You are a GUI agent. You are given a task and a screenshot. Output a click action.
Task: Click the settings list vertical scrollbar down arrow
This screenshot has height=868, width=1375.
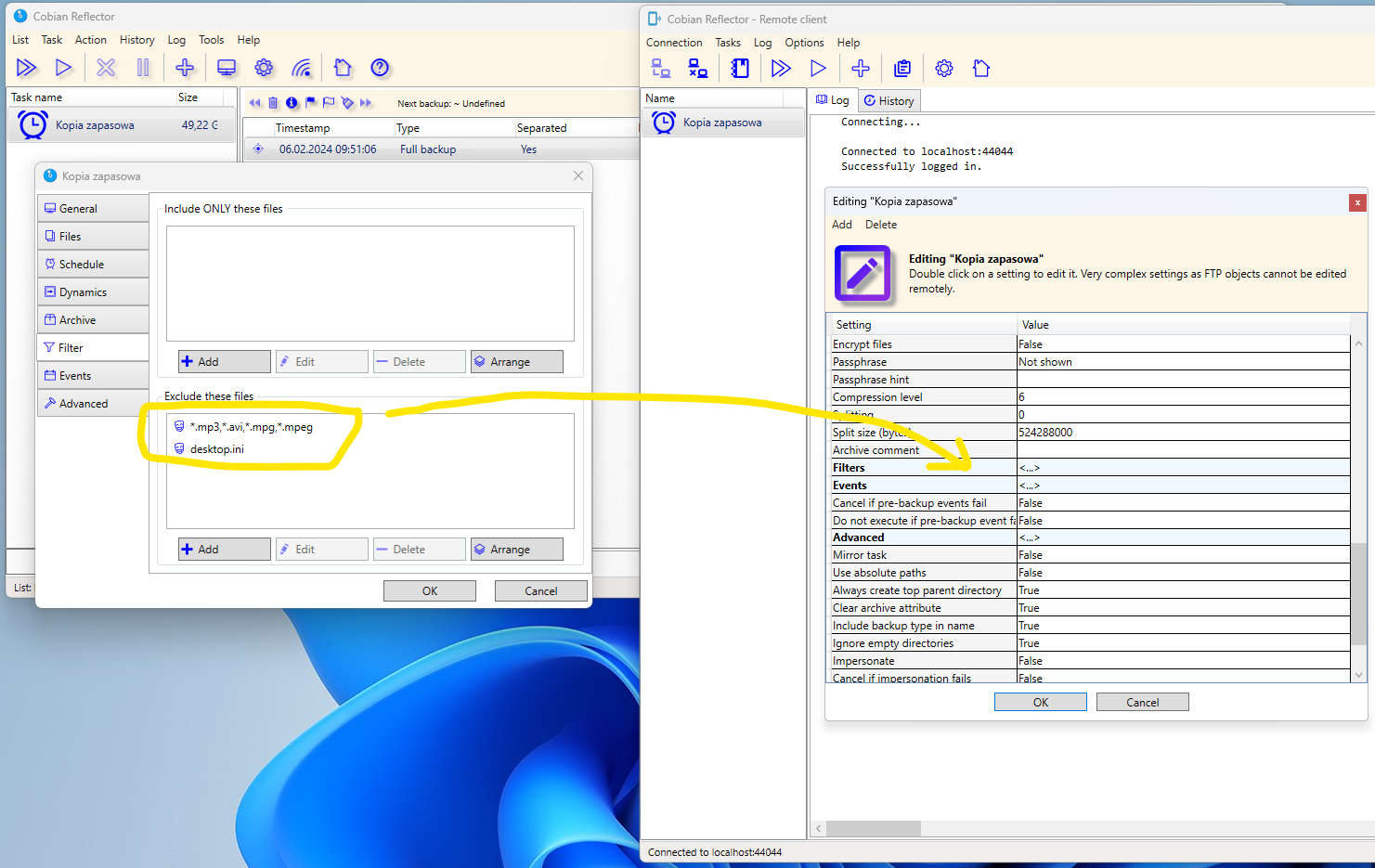1359,675
